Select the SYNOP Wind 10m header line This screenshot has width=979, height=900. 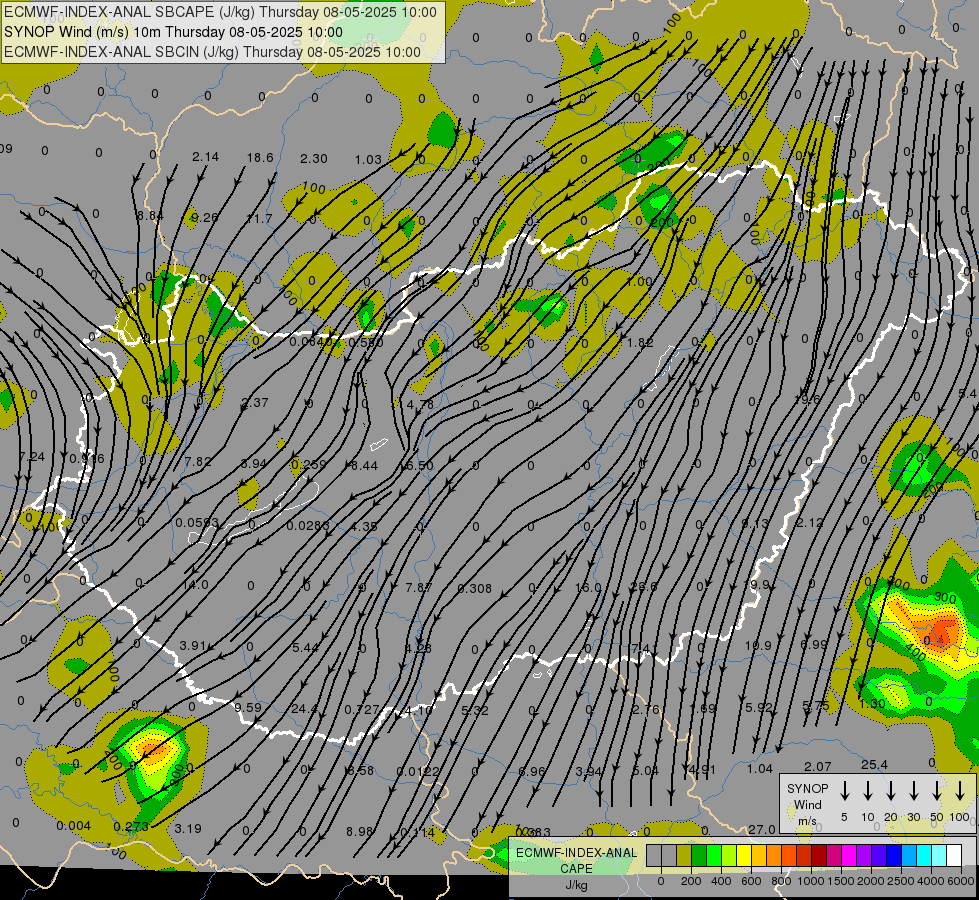tap(173, 32)
